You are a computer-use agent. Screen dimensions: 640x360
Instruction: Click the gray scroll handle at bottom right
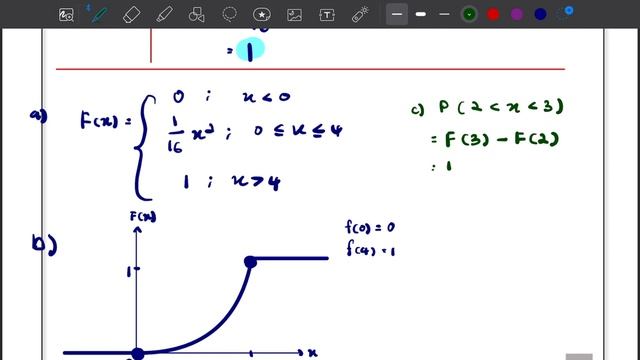click(x=579, y=357)
